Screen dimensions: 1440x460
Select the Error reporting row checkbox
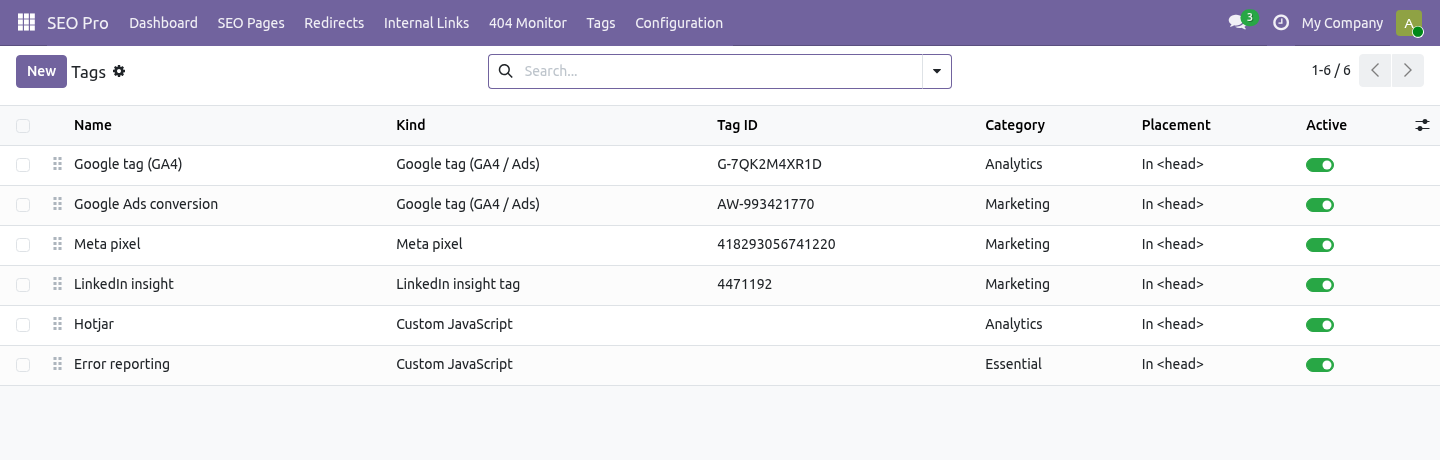click(23, 365)
